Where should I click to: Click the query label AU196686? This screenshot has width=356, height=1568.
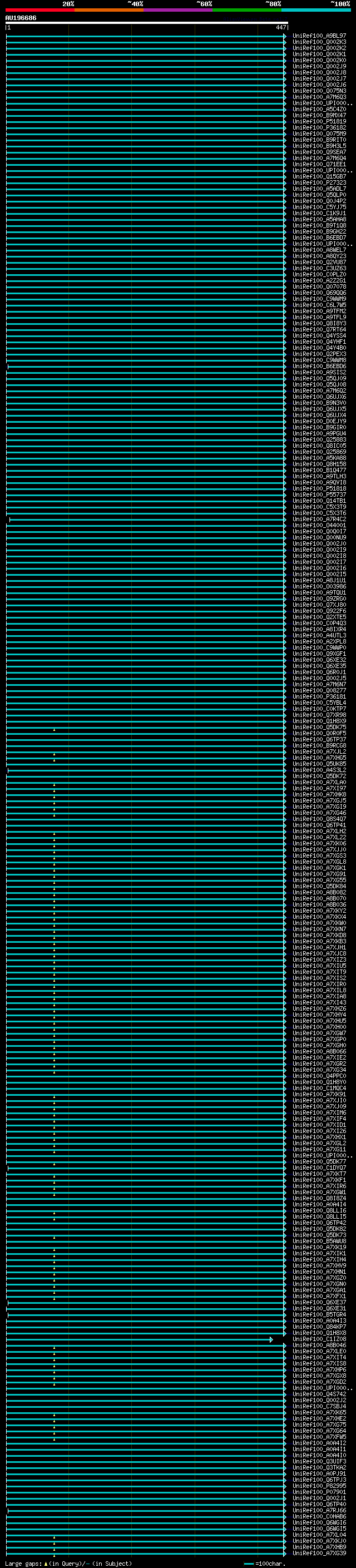coord(21,18)
